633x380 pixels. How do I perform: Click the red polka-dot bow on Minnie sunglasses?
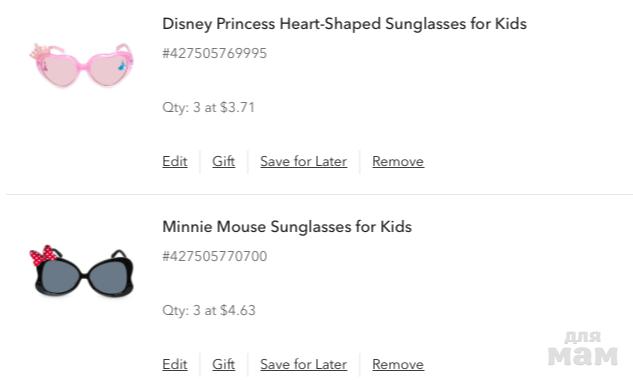coord(44,256)
